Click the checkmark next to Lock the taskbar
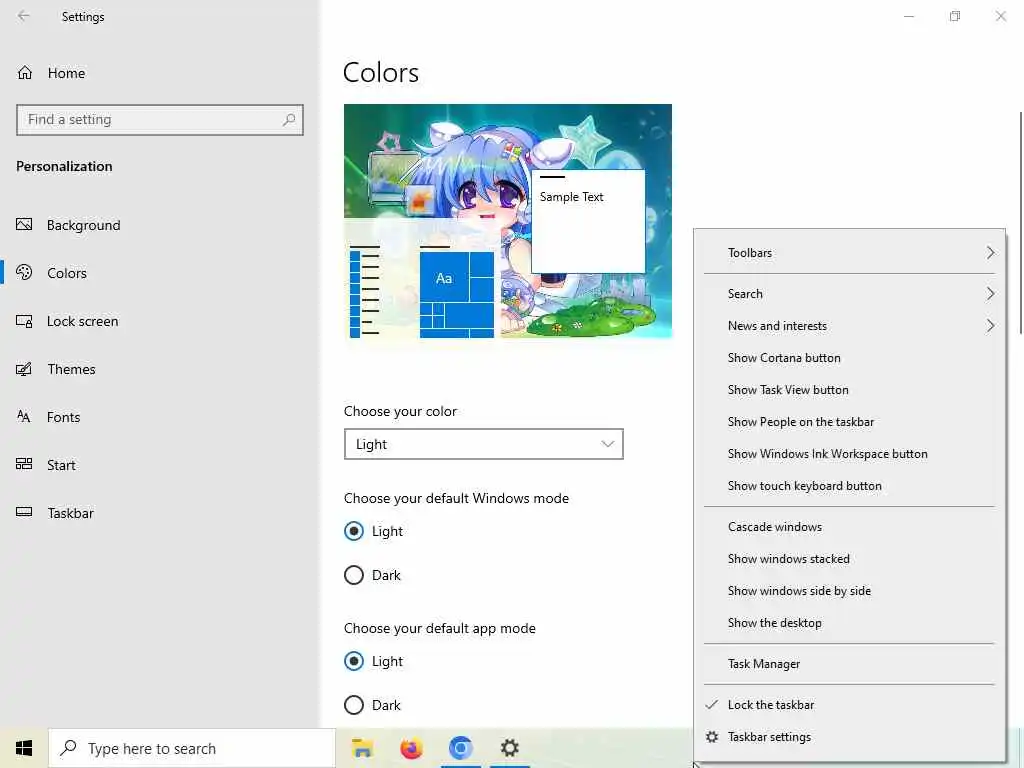The height and width of the screenshot is (768, 1024). tap(712, 705)
